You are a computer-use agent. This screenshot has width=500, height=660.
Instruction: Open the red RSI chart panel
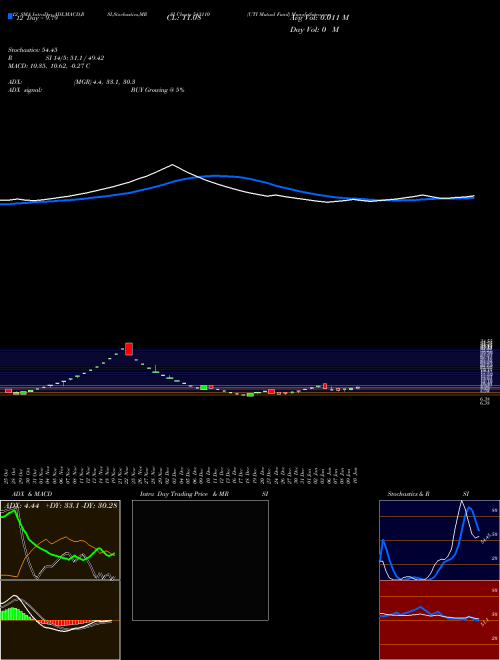[439, 620]
